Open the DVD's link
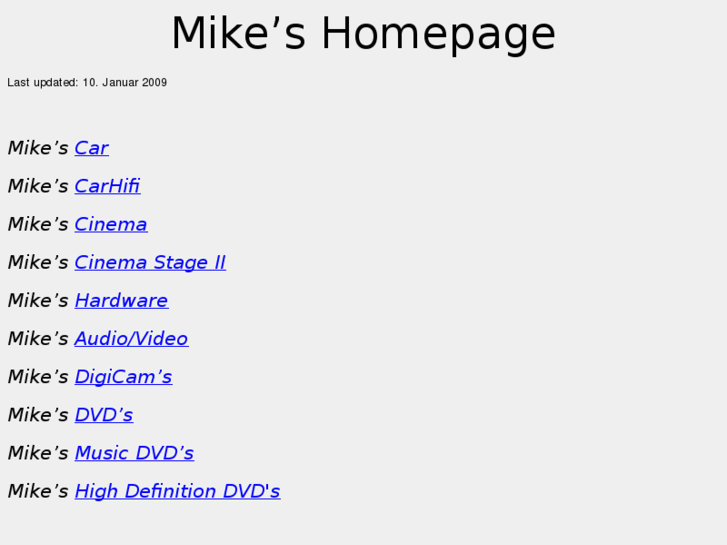The height and width of the screenshot is (545, 727). (103, 415)
